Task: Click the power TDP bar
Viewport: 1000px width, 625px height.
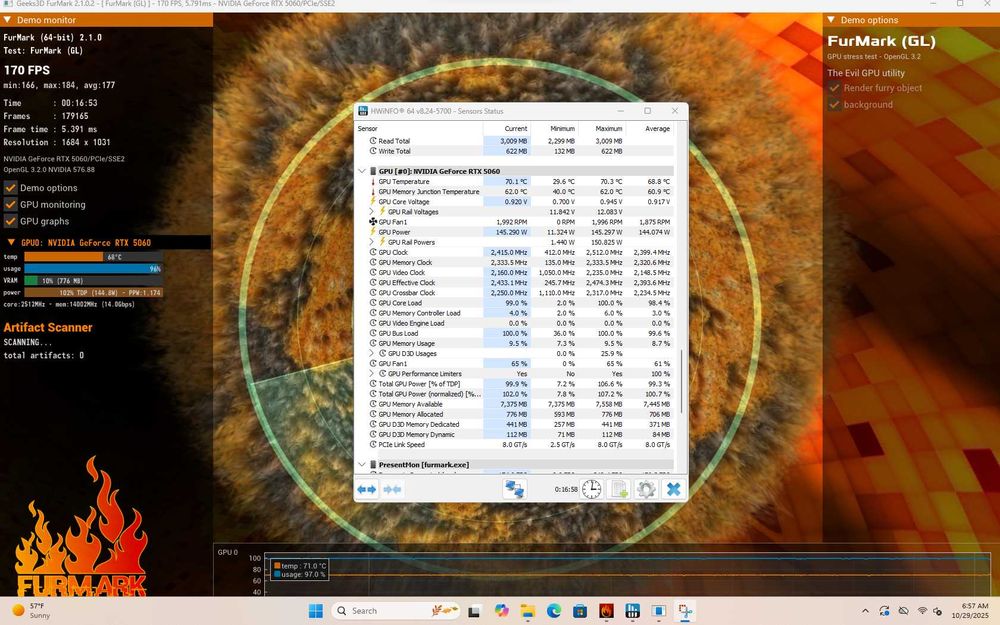Action: point(93,292)
